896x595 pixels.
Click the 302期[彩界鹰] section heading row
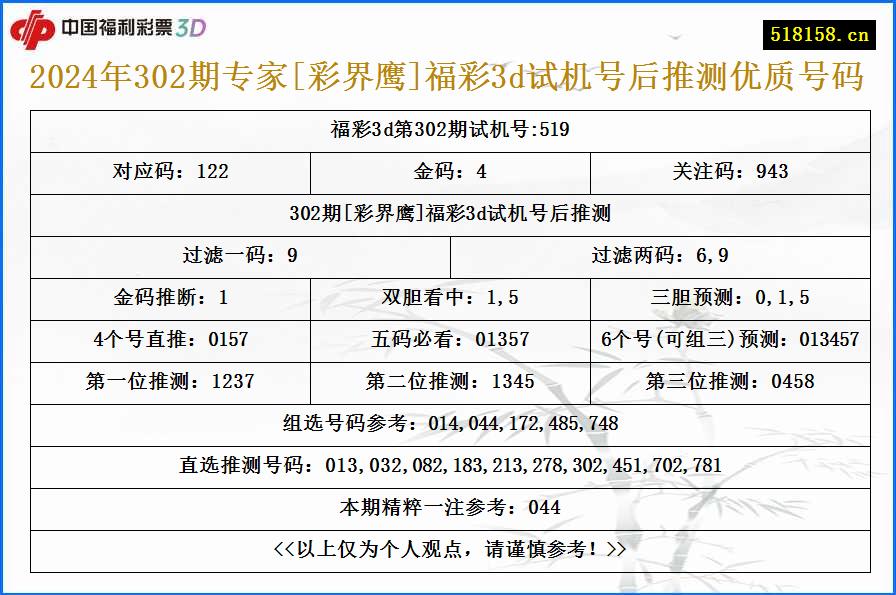448,213
